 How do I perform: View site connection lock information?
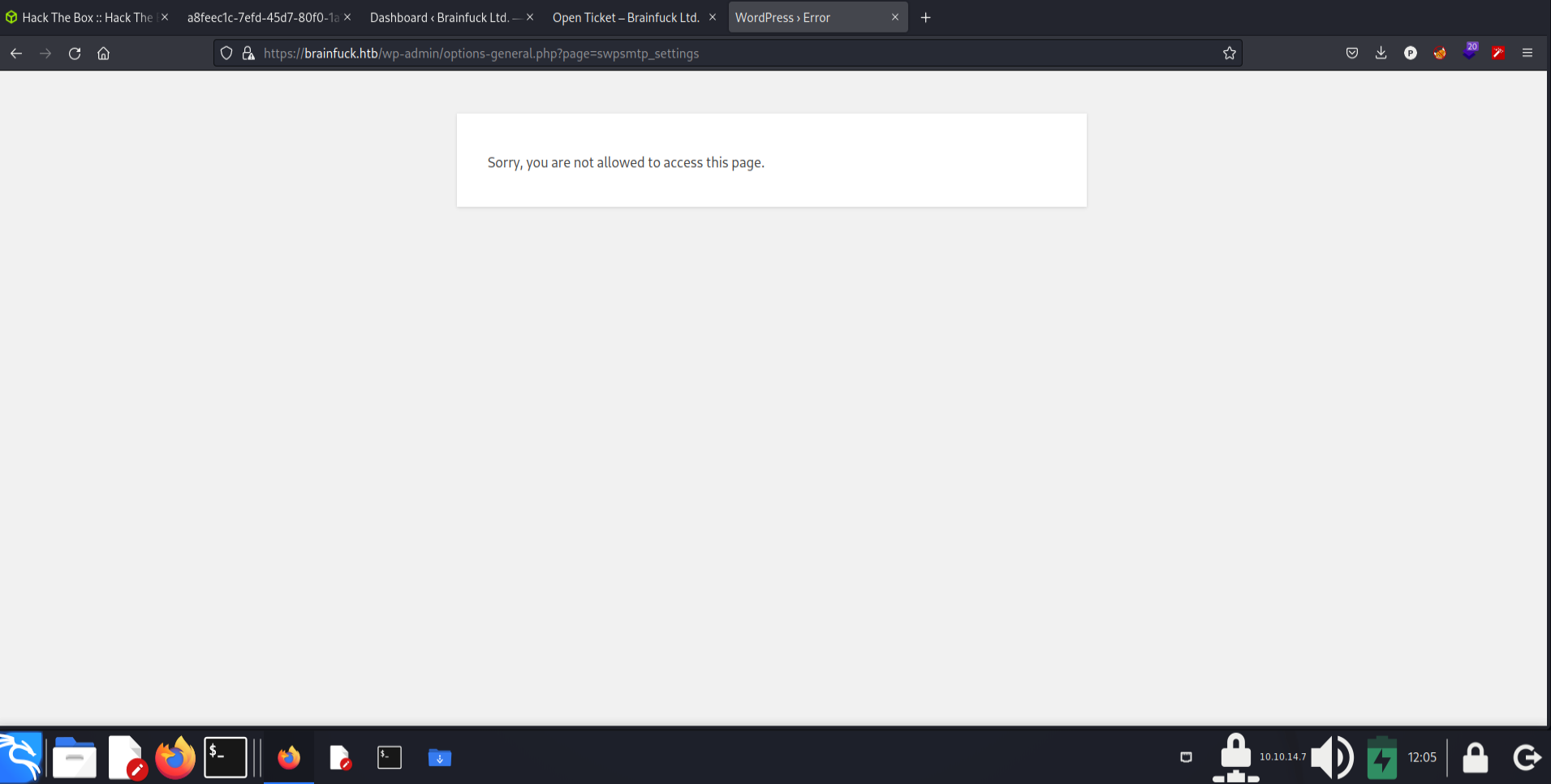click(x=248, y=54)
